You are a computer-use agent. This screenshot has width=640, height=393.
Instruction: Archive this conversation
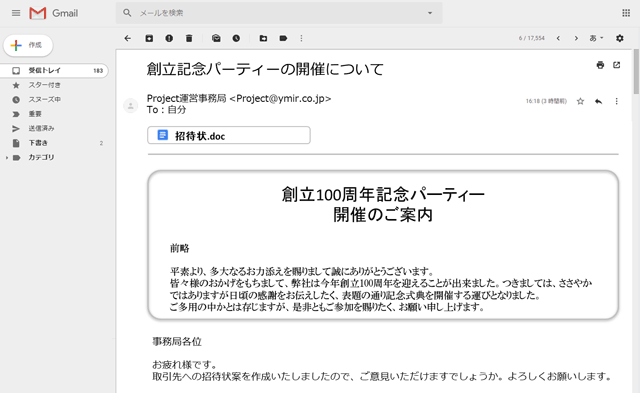click(149, 38)
